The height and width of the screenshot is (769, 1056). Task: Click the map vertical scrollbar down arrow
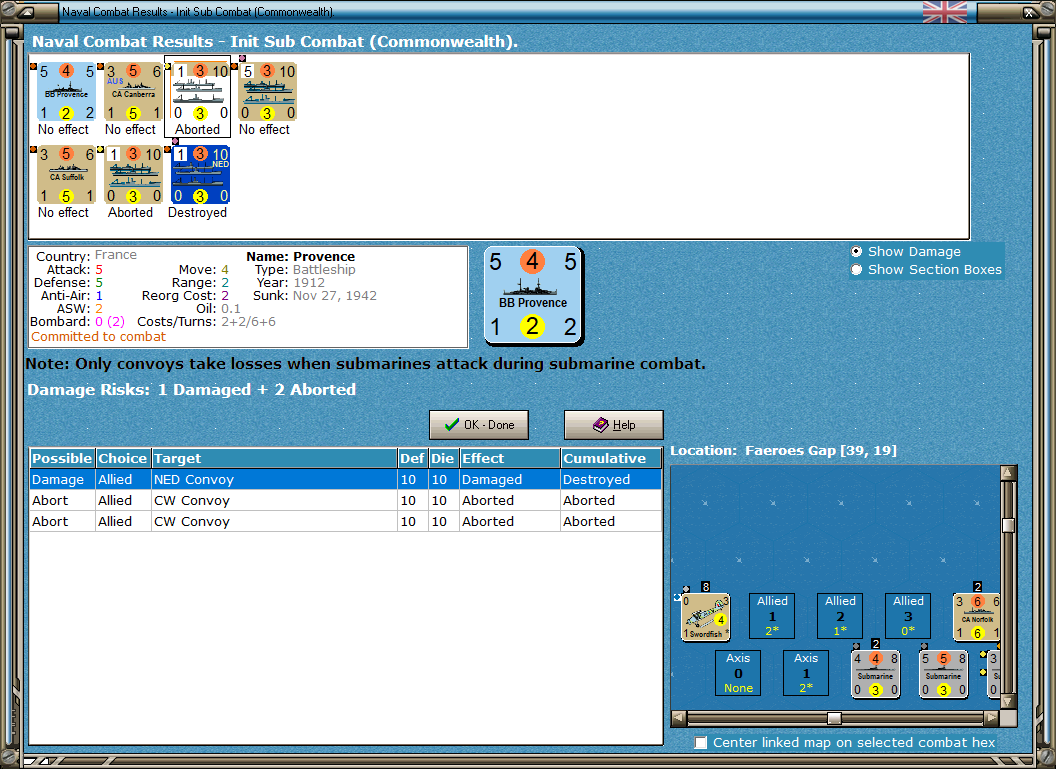click(x=1008, y=701)
